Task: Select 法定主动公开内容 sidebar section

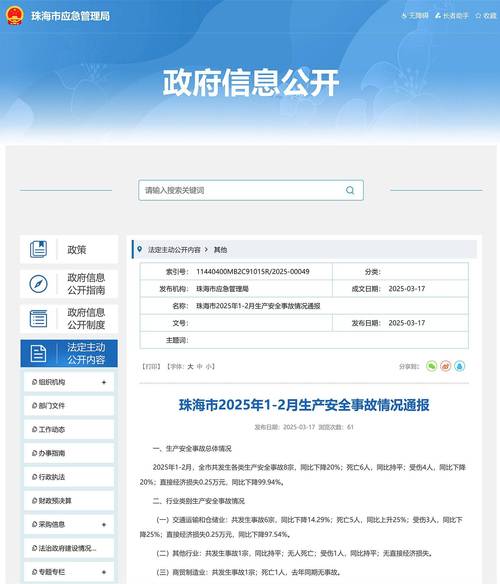Action: pos(69,353)
